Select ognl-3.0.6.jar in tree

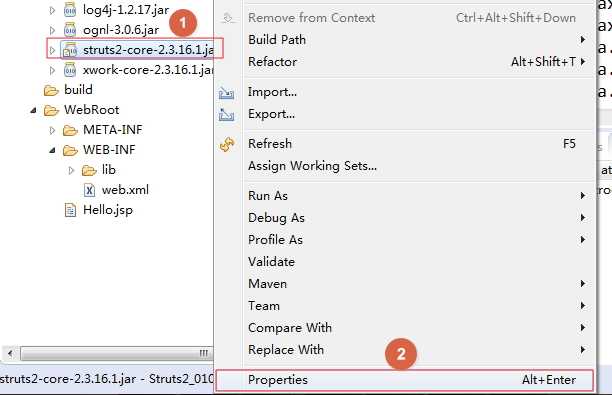(x=121, y=30)
